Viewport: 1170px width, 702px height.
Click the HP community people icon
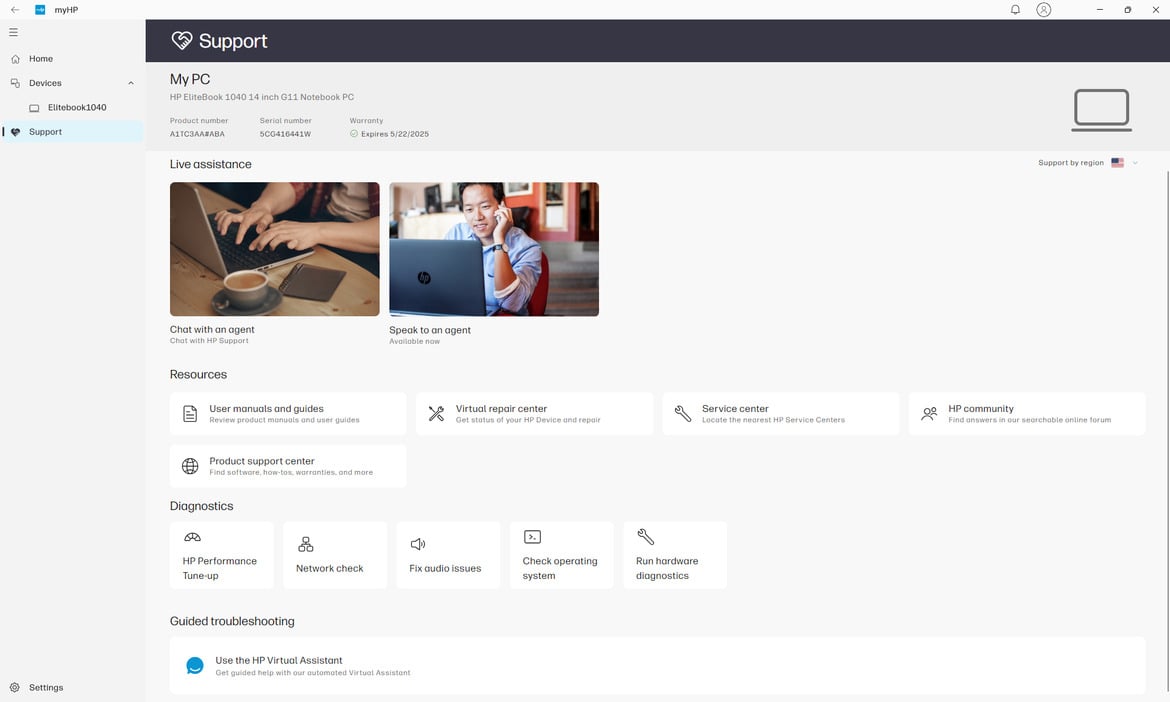click(x=929, y=413)
